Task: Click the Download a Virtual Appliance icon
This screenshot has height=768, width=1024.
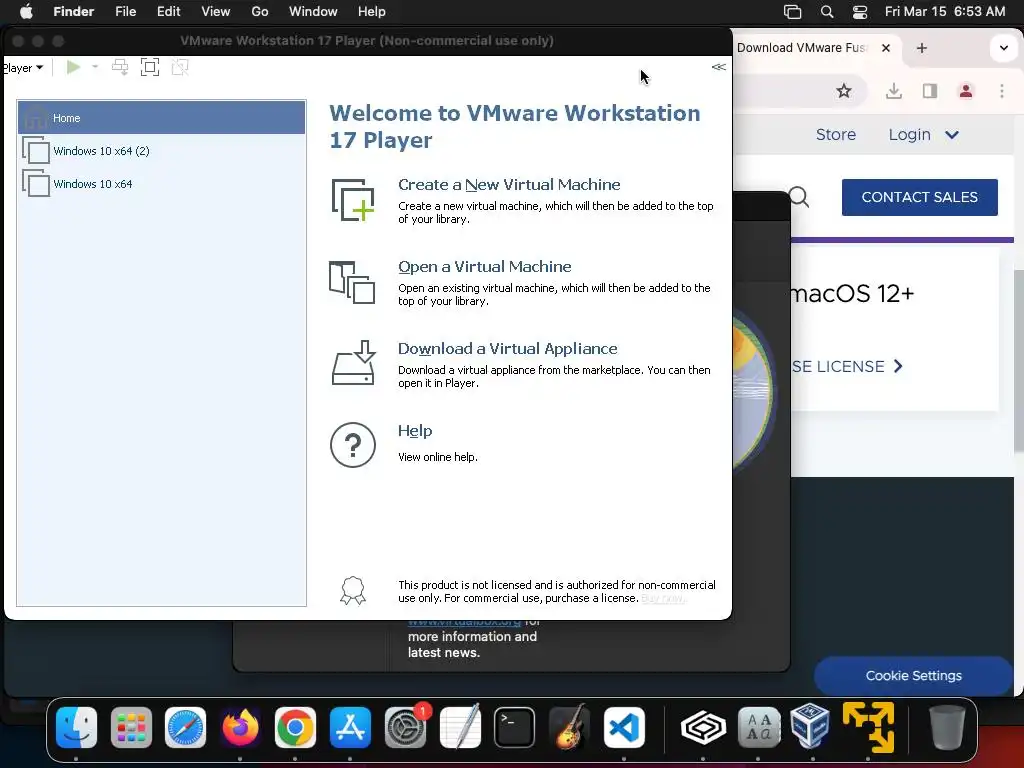Action: coord(353,362)
